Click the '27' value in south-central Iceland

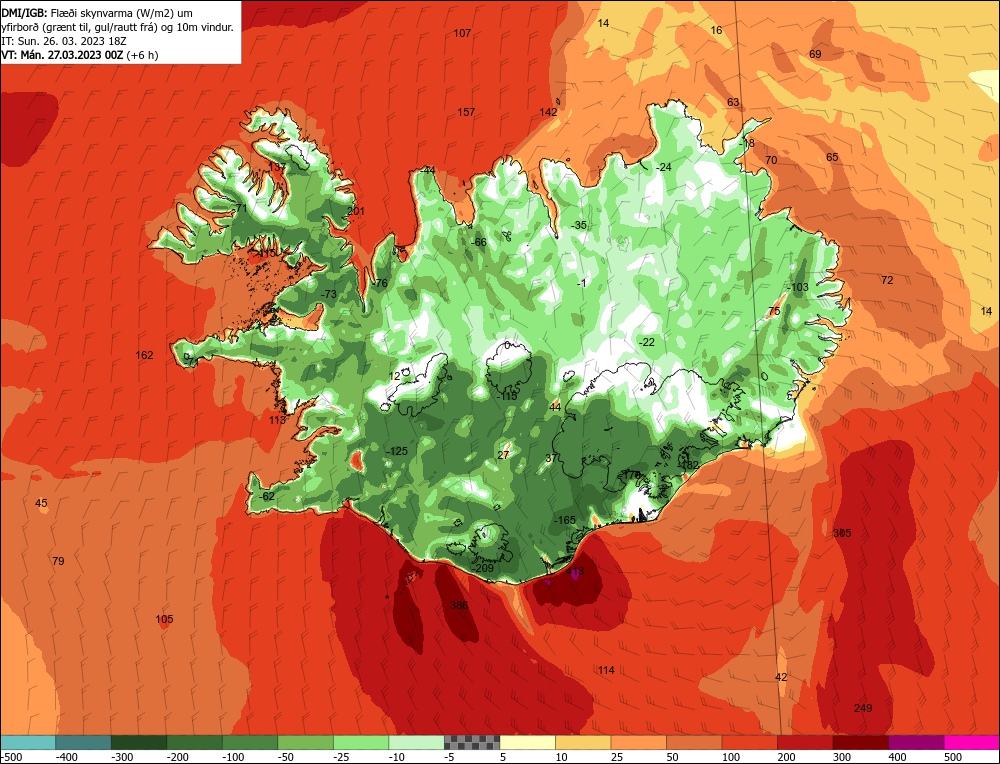click(504, 455)
